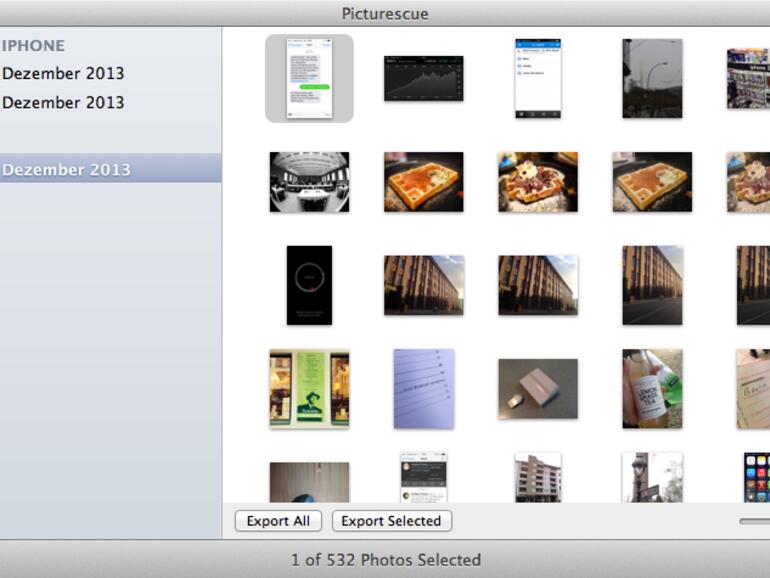The image size is (770, 578).
Task: Select the black-and-white fisheye hall photo
Action: [x=309, y=182]
